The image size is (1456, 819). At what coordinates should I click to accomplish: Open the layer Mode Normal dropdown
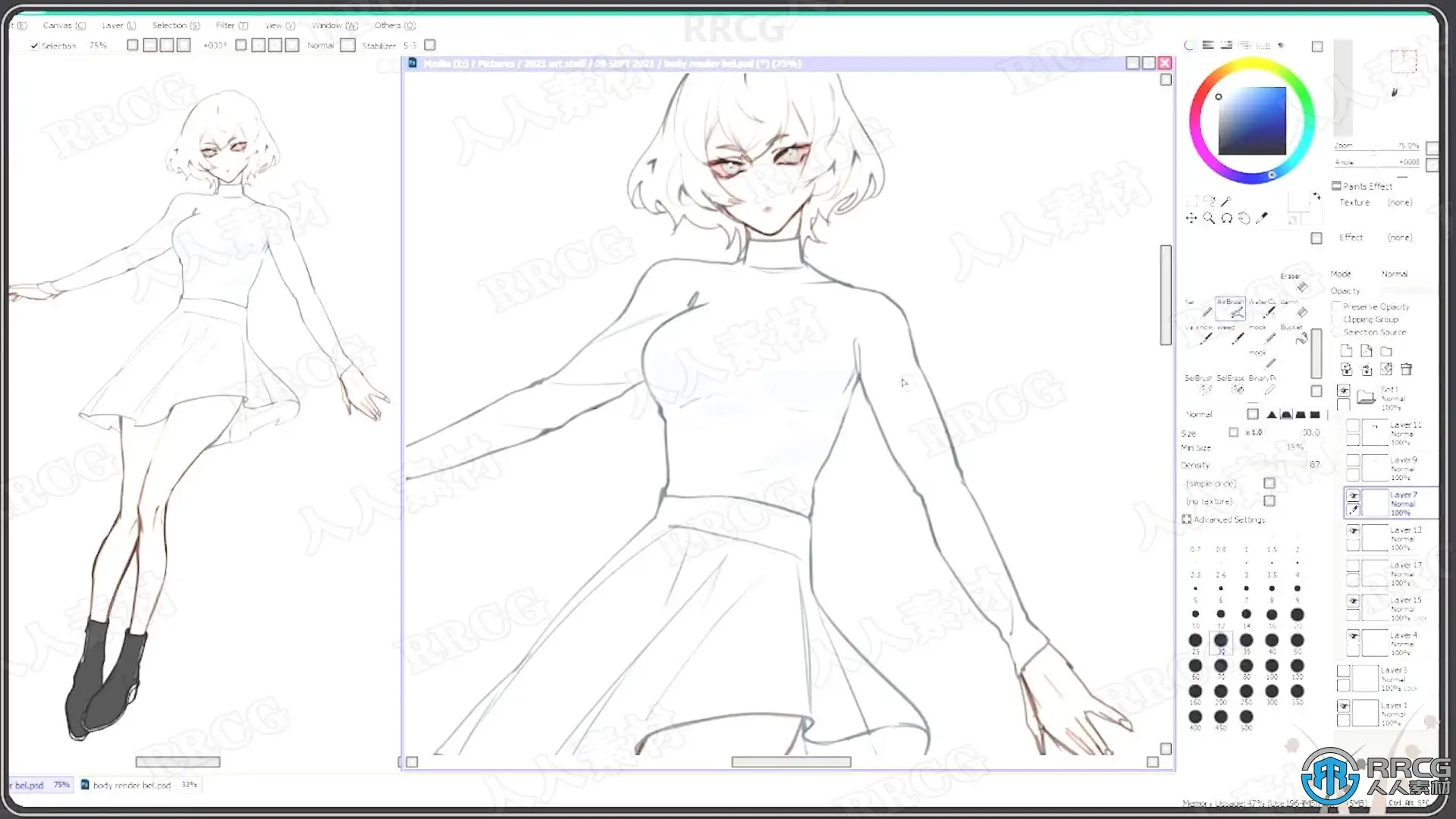click(x=1395, y=274)
